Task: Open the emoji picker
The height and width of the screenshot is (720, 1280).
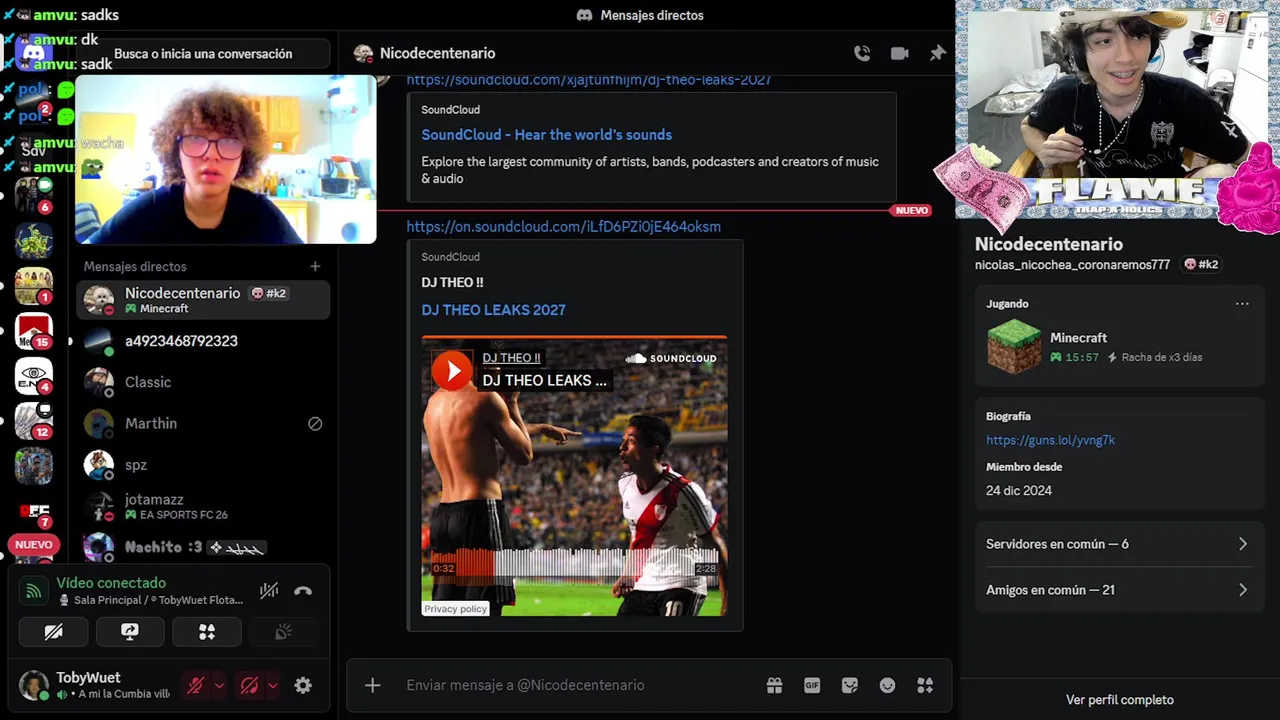Action: point(887,685)
